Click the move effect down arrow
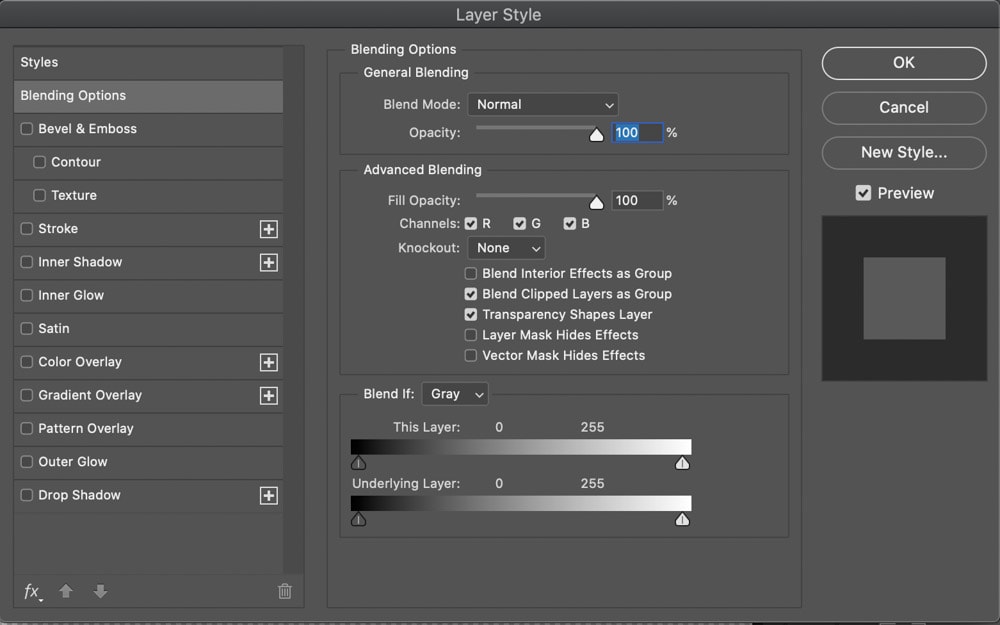The image size is (1000, 625). (x=100, y=591)
